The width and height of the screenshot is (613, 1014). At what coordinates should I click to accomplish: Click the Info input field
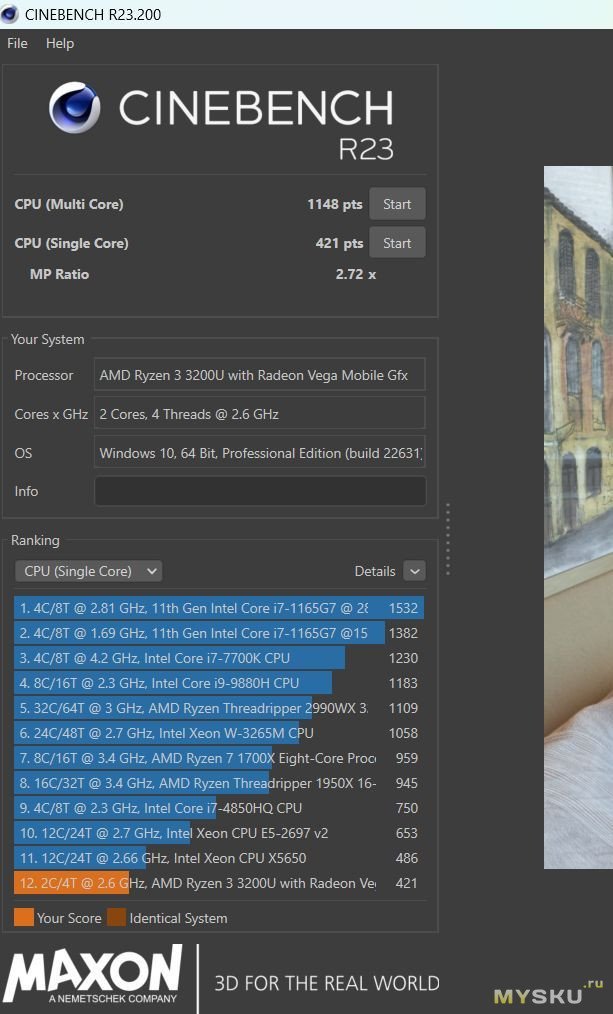[x=260, y=491]
